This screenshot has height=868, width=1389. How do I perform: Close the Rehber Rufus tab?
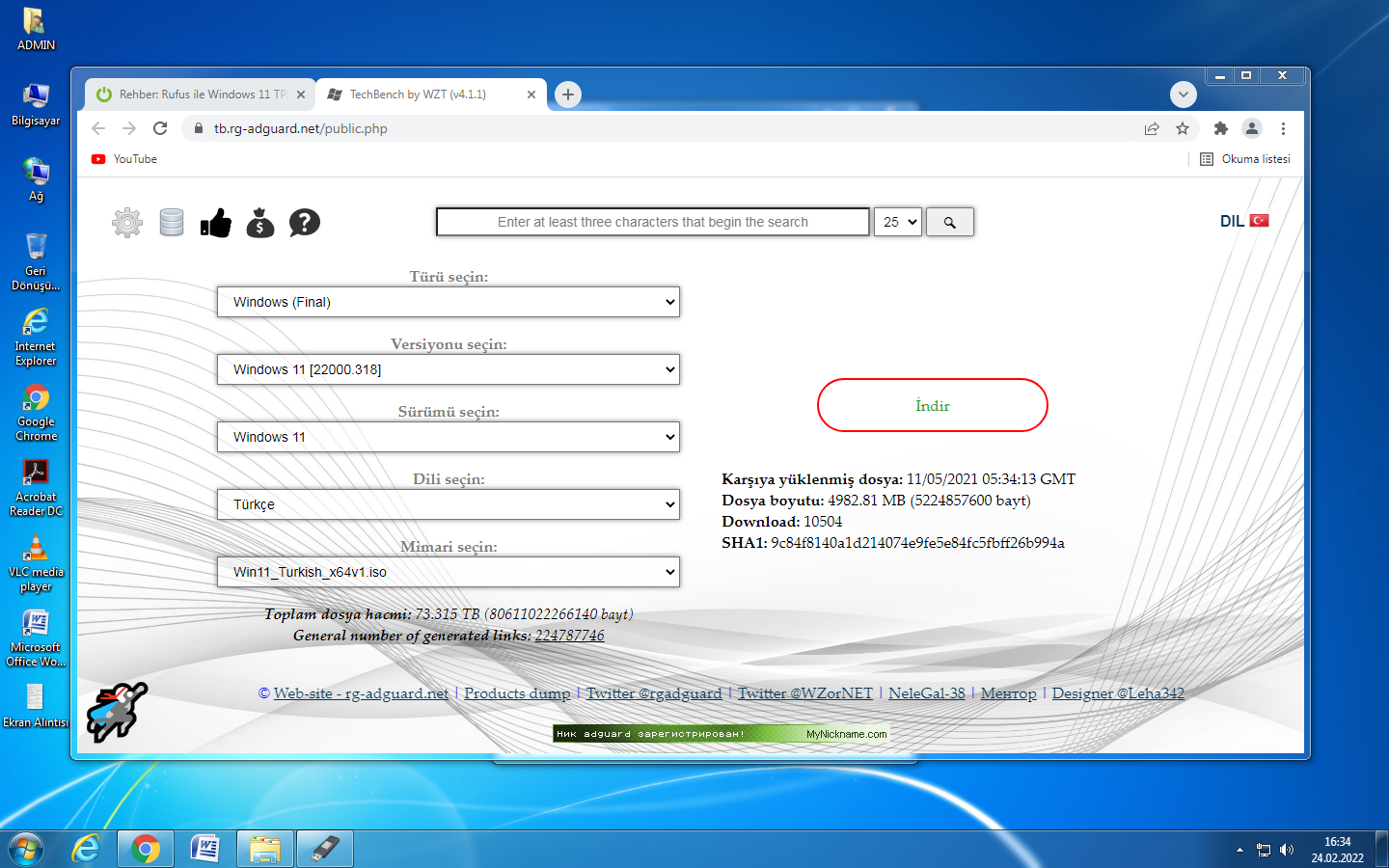pyautogui.click(x=301, y=95)
